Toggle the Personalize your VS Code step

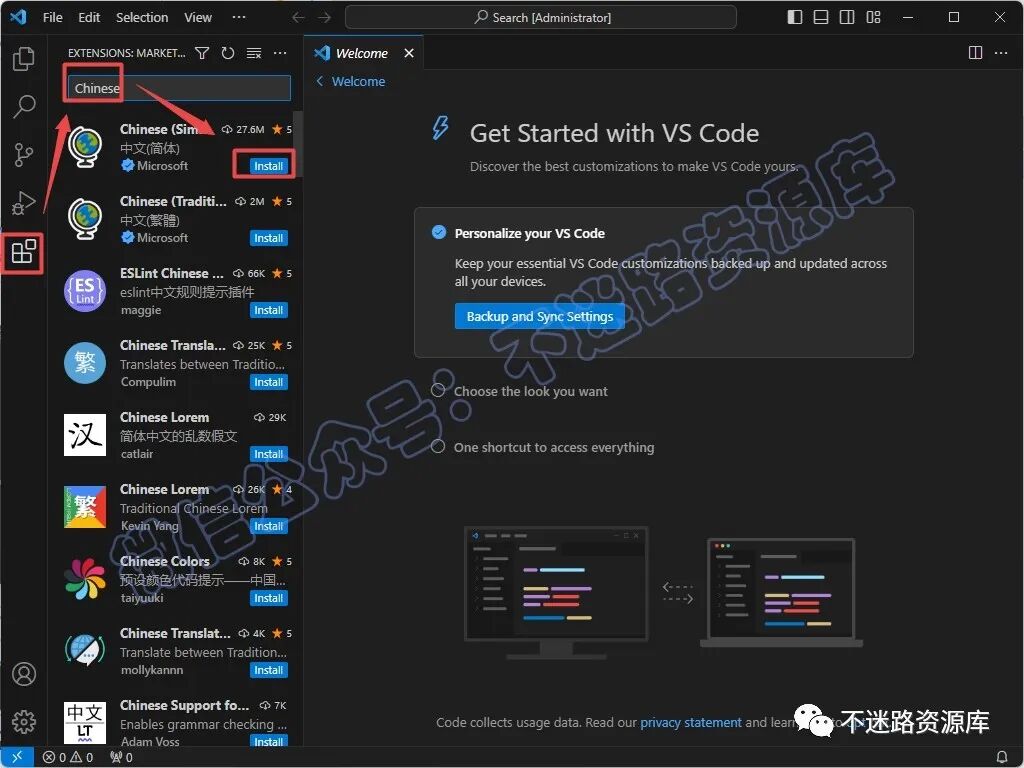pyautogui.click(x=439, y=232)
